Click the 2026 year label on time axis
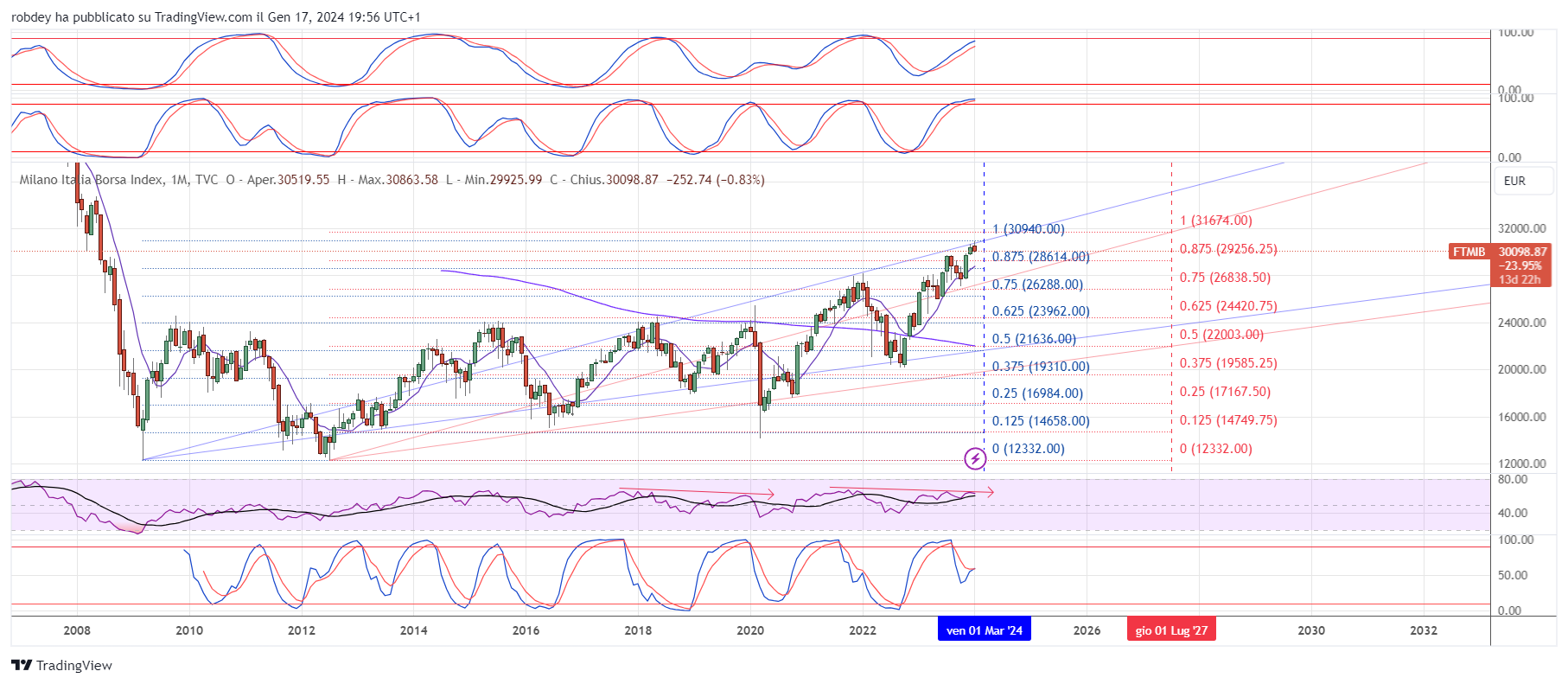Viewport: 1568px width, 684px height. point(1087,630)
